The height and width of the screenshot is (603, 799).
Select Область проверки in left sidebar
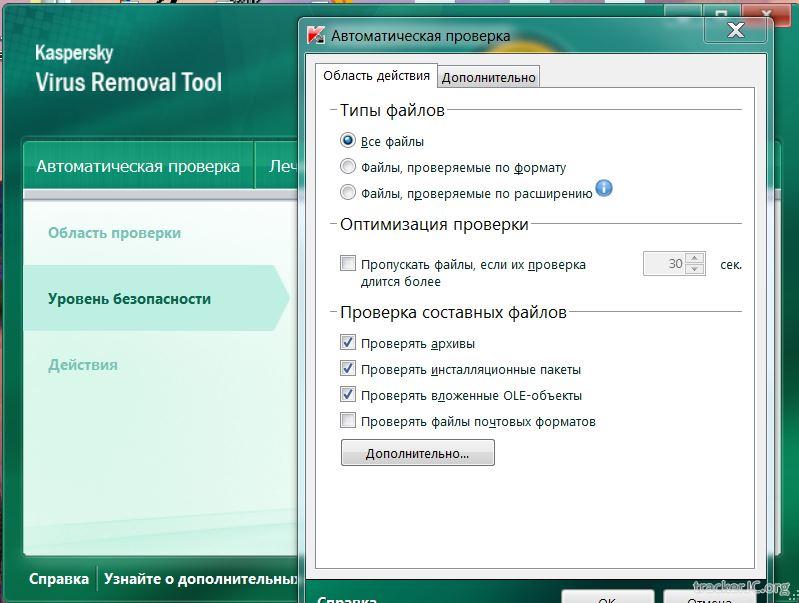click(114, 233)
